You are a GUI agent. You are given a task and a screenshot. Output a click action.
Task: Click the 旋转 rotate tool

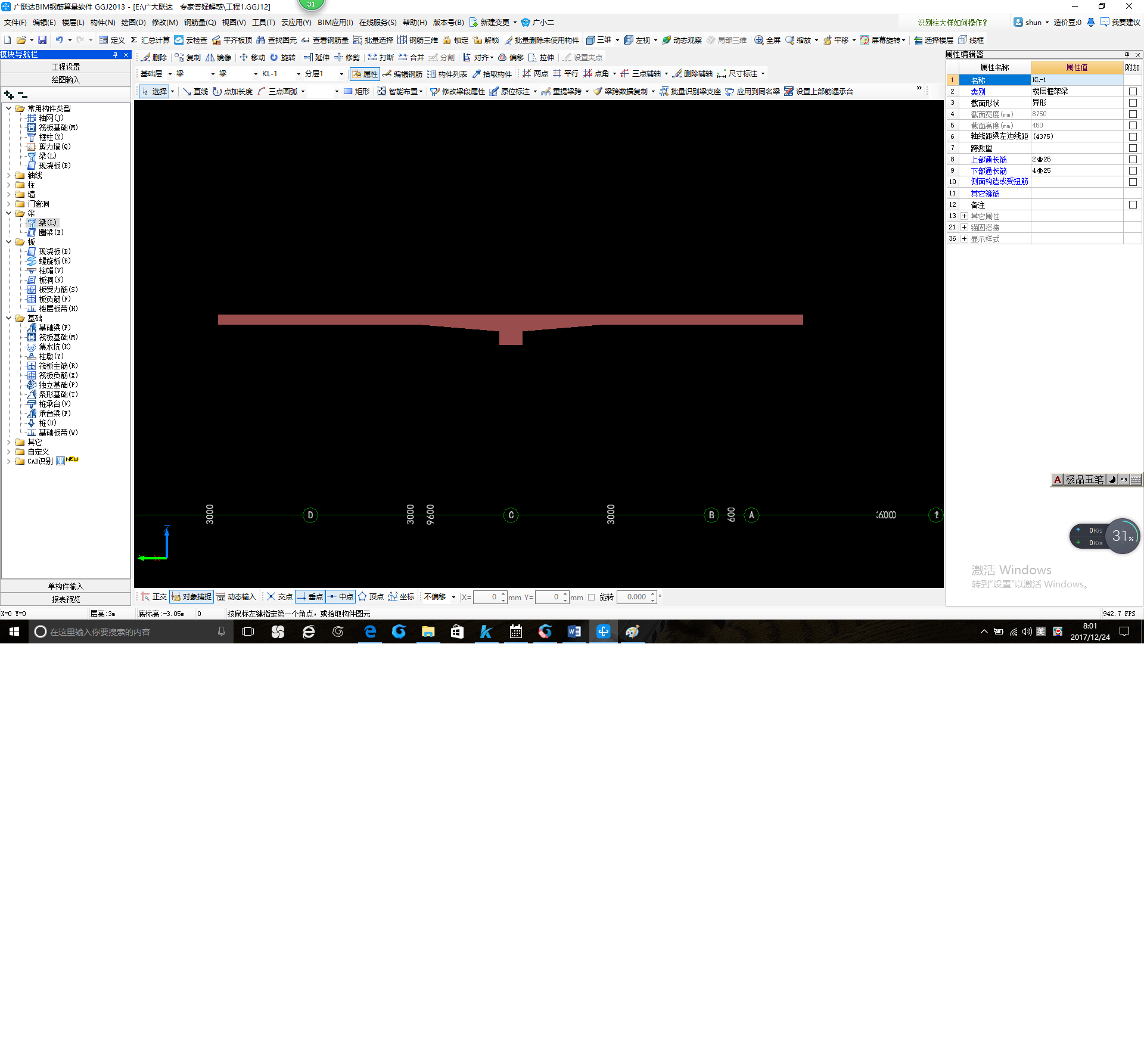282,57
